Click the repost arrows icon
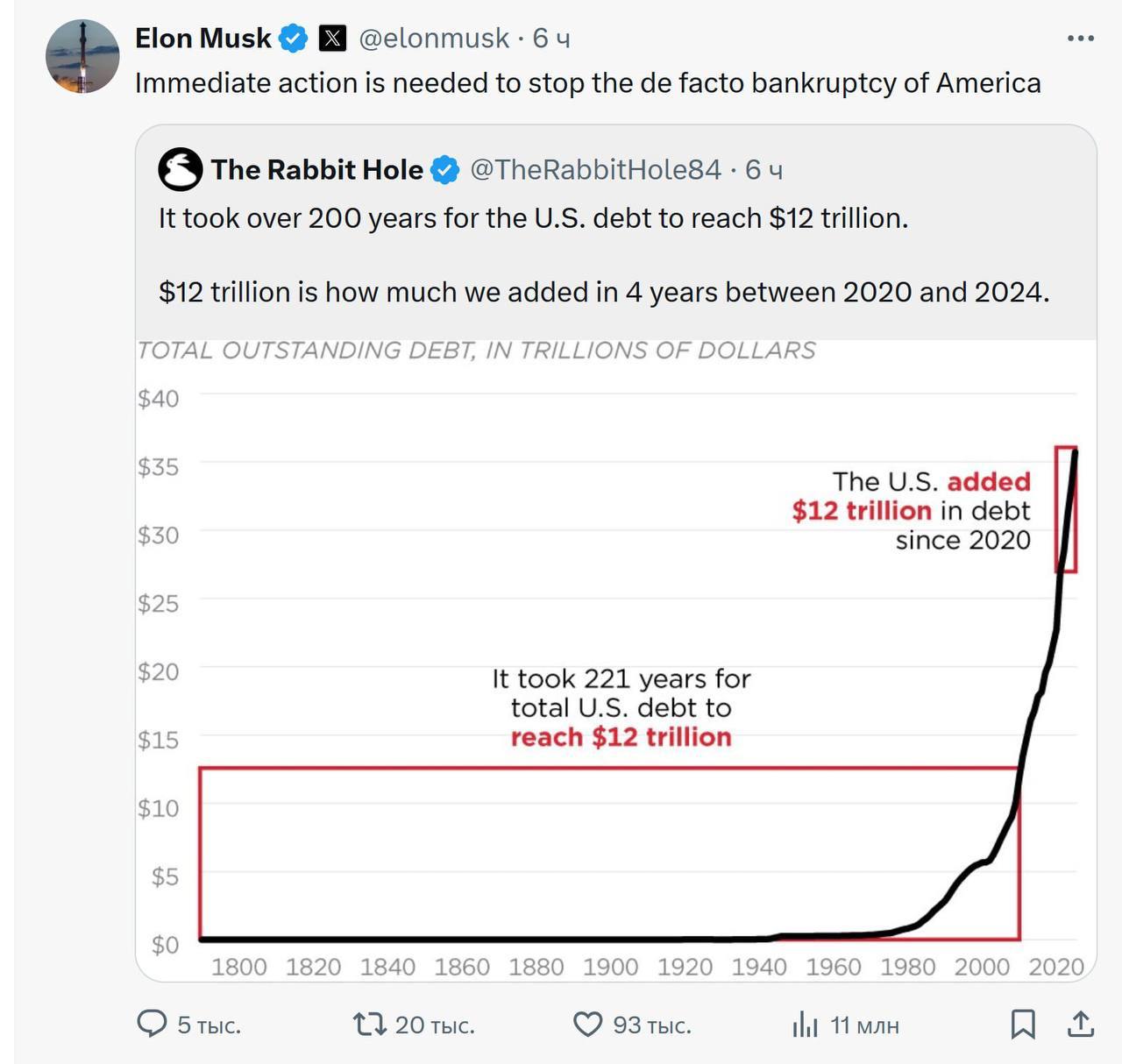The width and height of the screenshot is (1122, 1064). (369, 1024)
